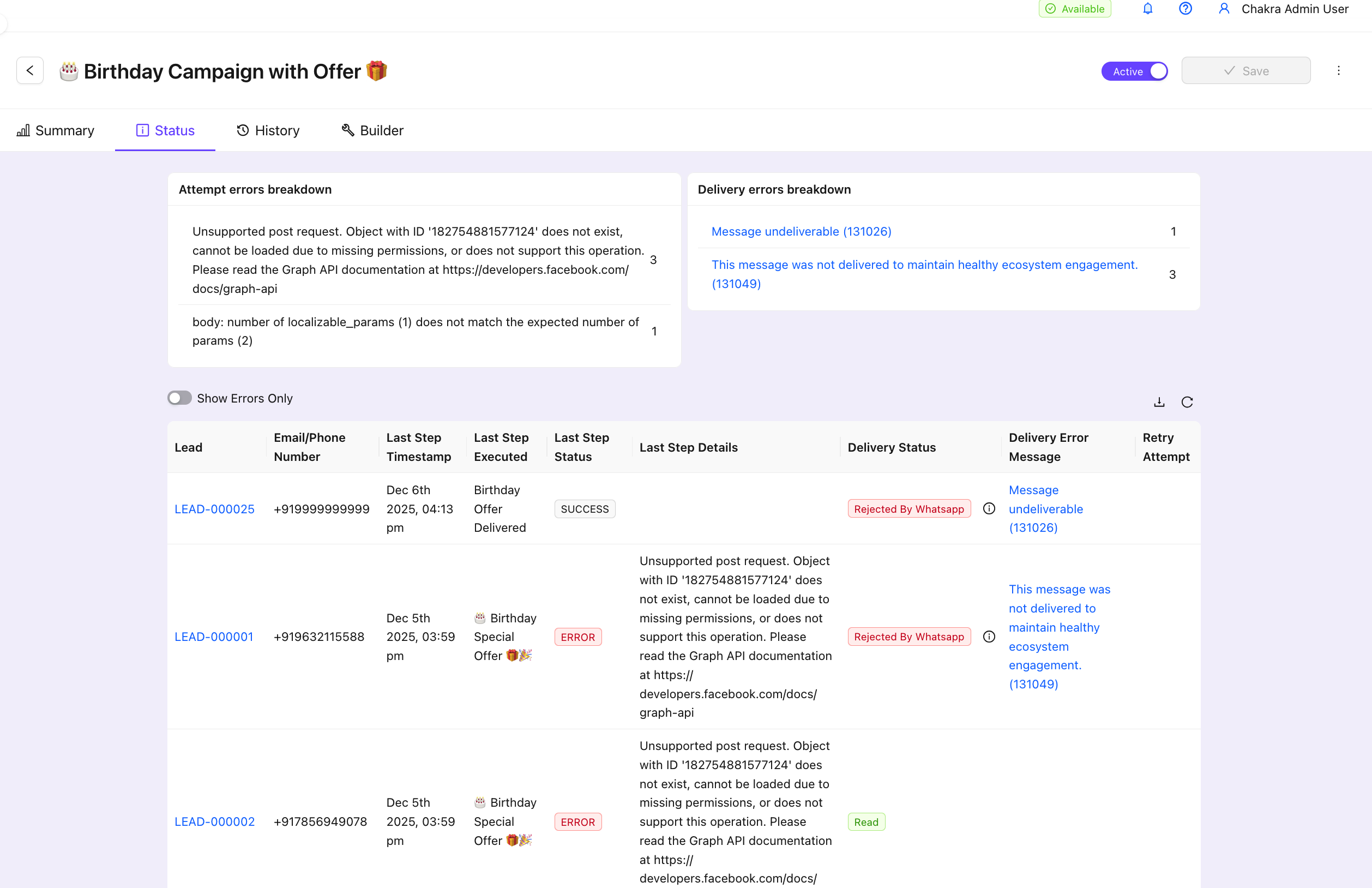1372x888 pixels.
Task: Click the info icon beside LEAD-000001's Rejected status
Action: (x=990, y=637)
